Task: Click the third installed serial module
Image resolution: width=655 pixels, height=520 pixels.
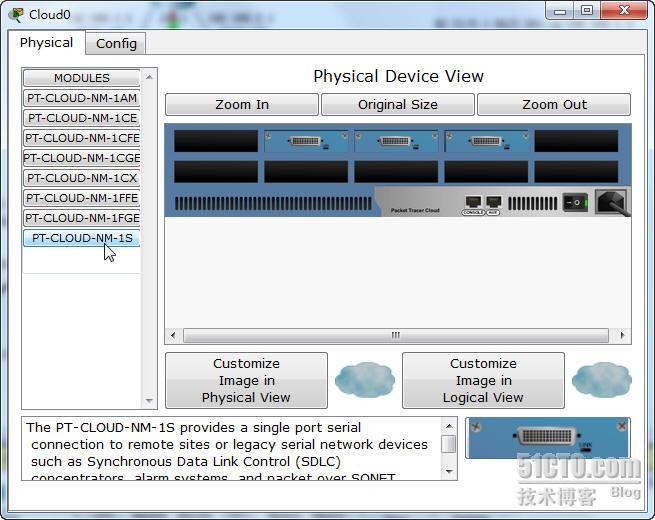Action: (x=486, y=141)
